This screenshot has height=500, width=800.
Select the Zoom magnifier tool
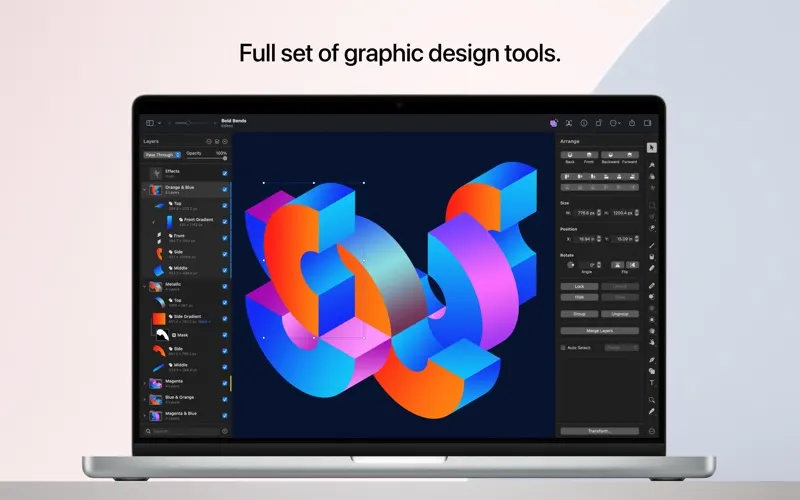click(652, 400)
